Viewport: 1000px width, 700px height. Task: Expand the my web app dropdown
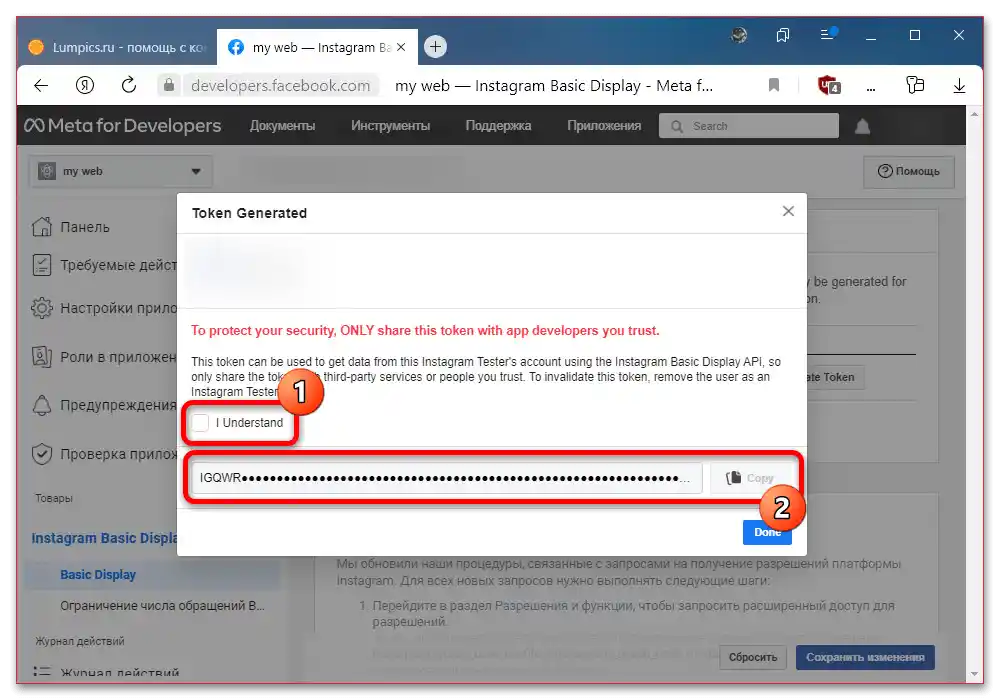[121, 171]
